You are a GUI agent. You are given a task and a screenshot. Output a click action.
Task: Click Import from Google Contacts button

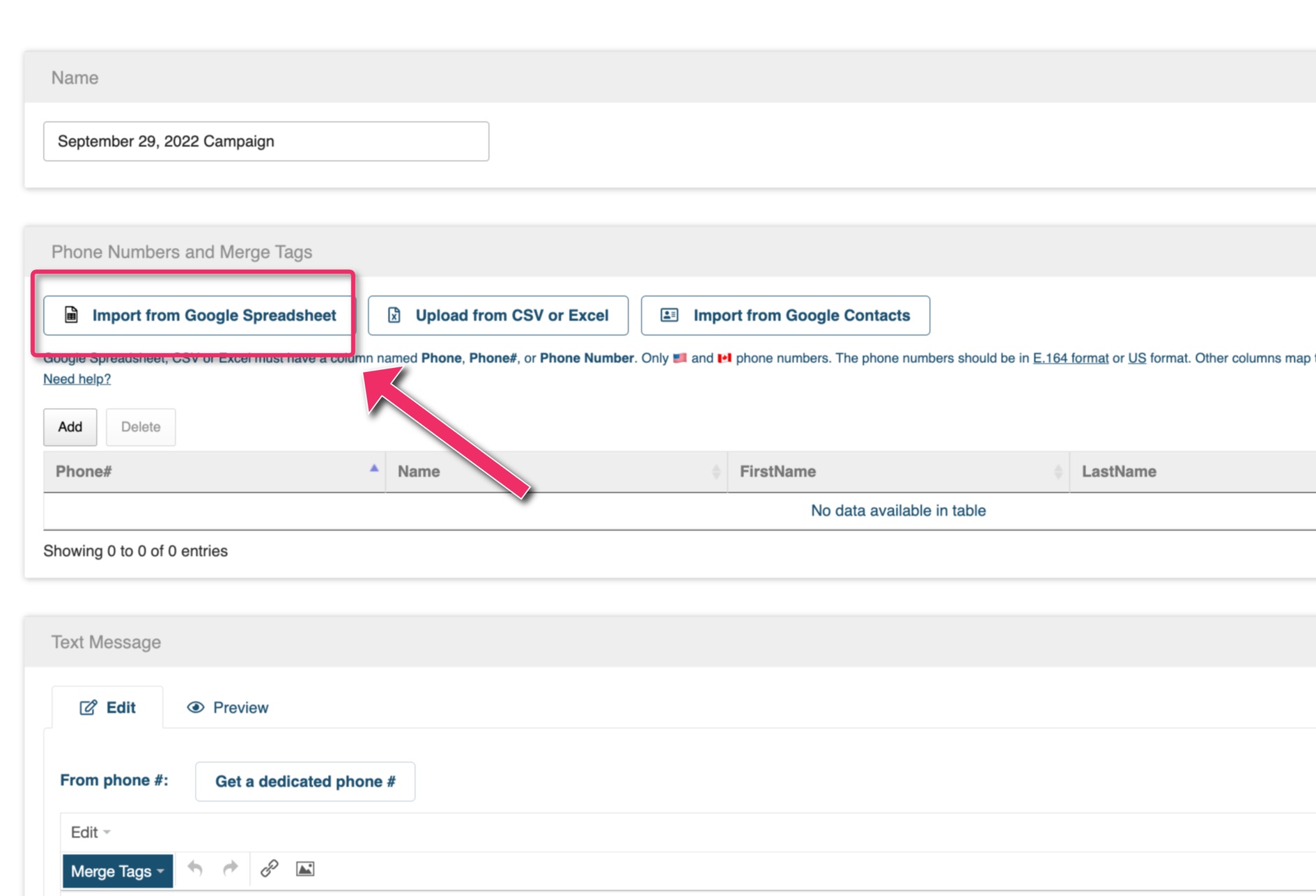(x=785, y=316)
